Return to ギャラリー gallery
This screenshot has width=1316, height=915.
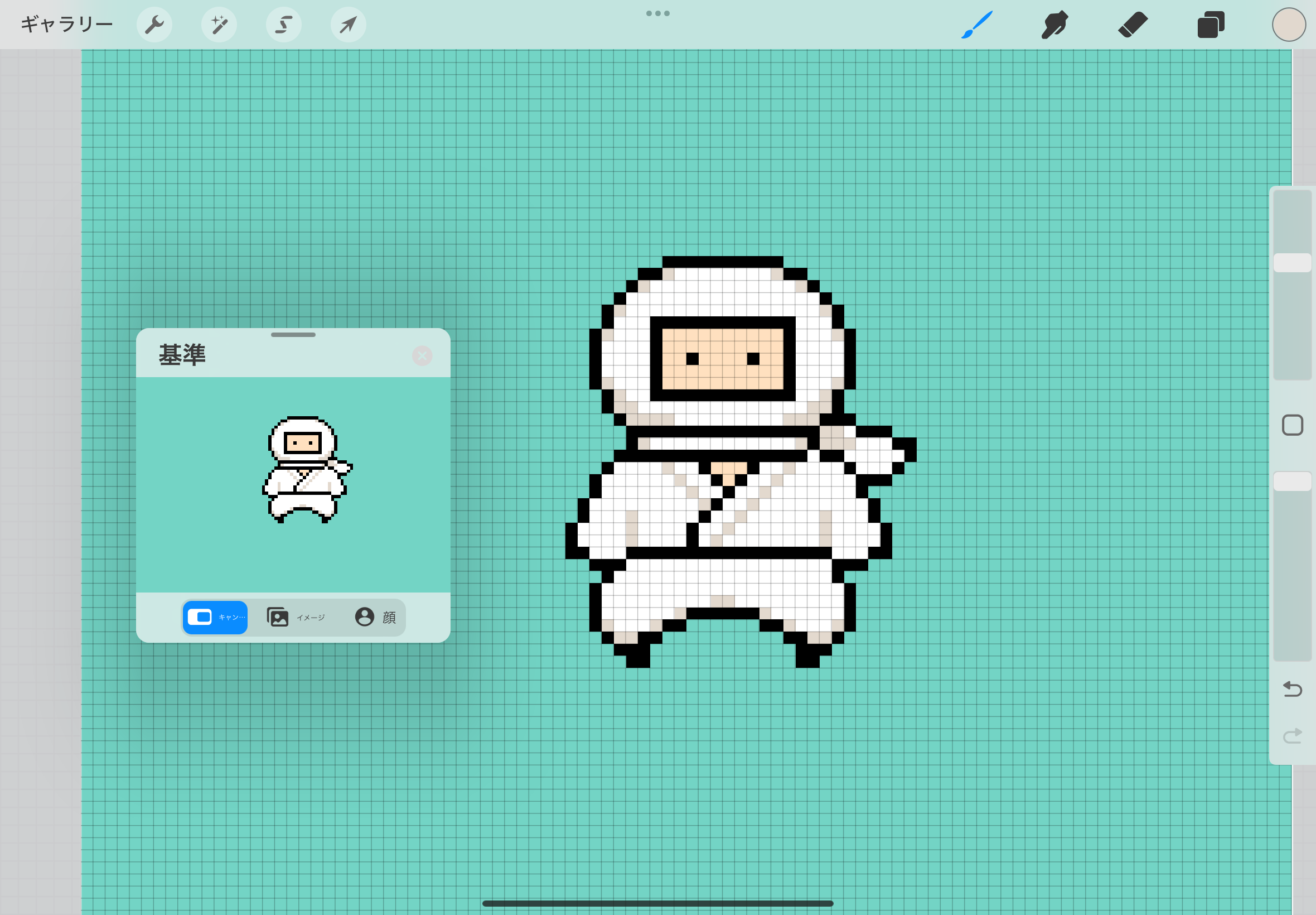click(x=66, y=25)
